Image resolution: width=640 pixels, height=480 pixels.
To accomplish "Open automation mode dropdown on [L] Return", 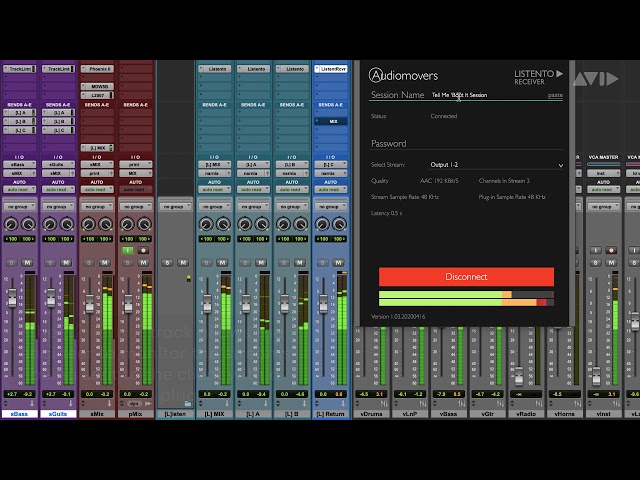I will [x=331, y=189].
